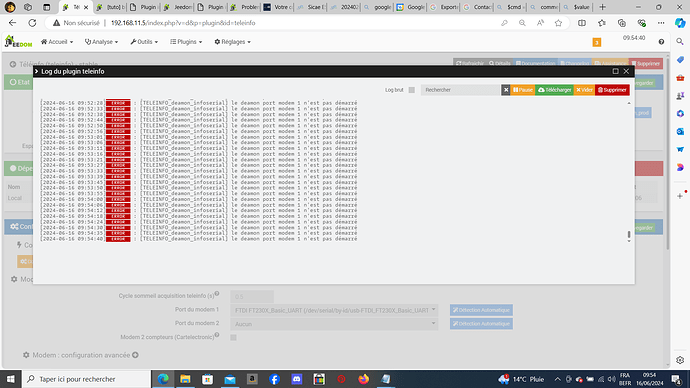Add page to favorites star icon
The height and width of the screenshot is (388, 690).
click(558, 23)
